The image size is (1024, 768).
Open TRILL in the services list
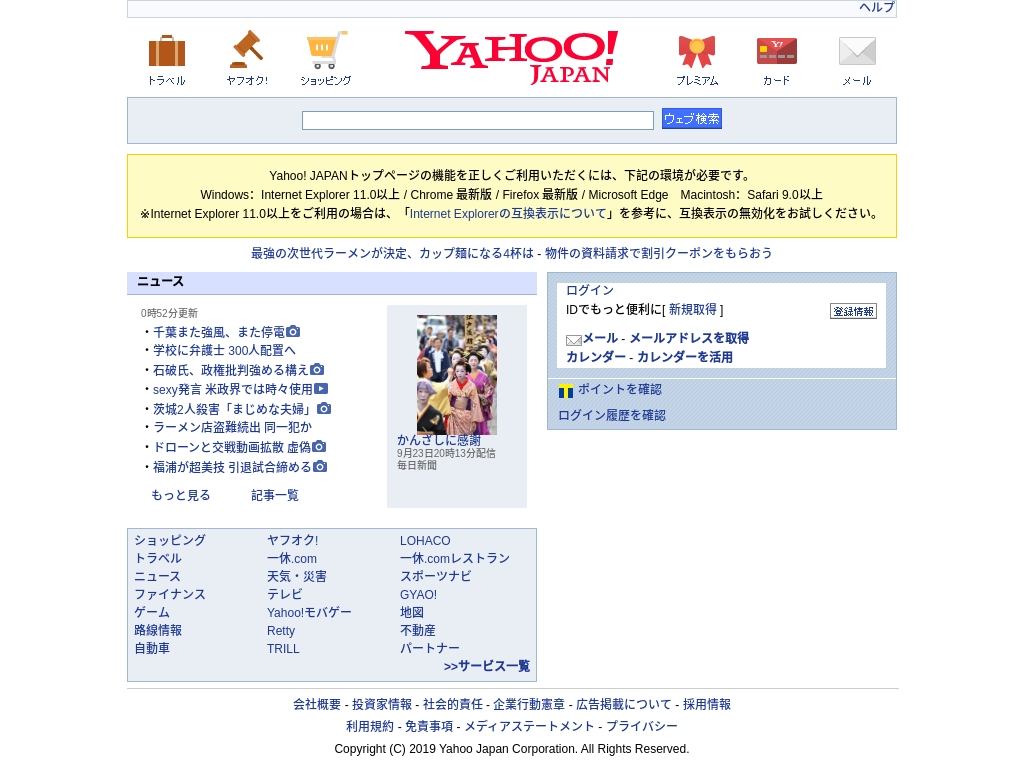[283, 648]
